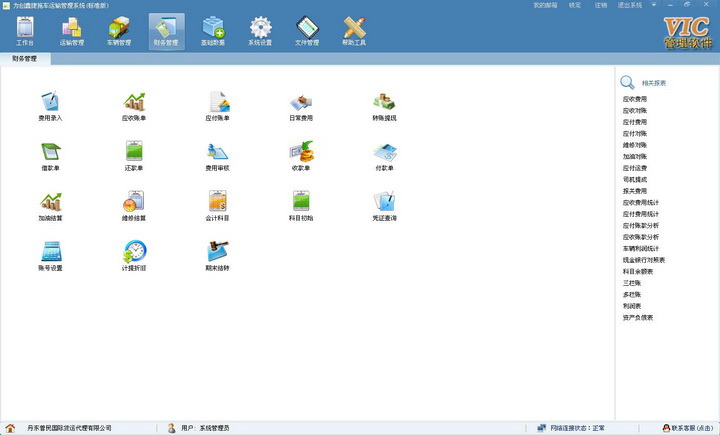Open 期末结转 period-end carryover
This screenshot has height=435, width=720.
[x=217, y=256]
